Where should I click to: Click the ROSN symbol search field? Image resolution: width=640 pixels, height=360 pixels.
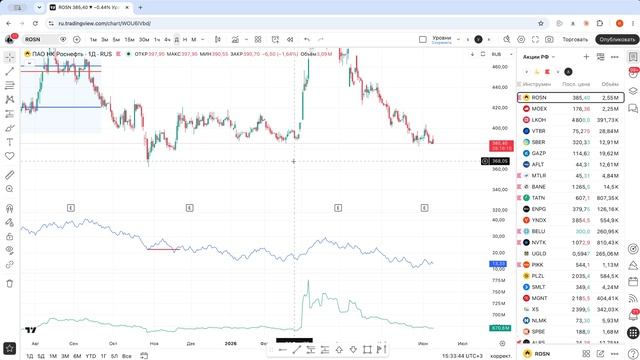(39, 40)
